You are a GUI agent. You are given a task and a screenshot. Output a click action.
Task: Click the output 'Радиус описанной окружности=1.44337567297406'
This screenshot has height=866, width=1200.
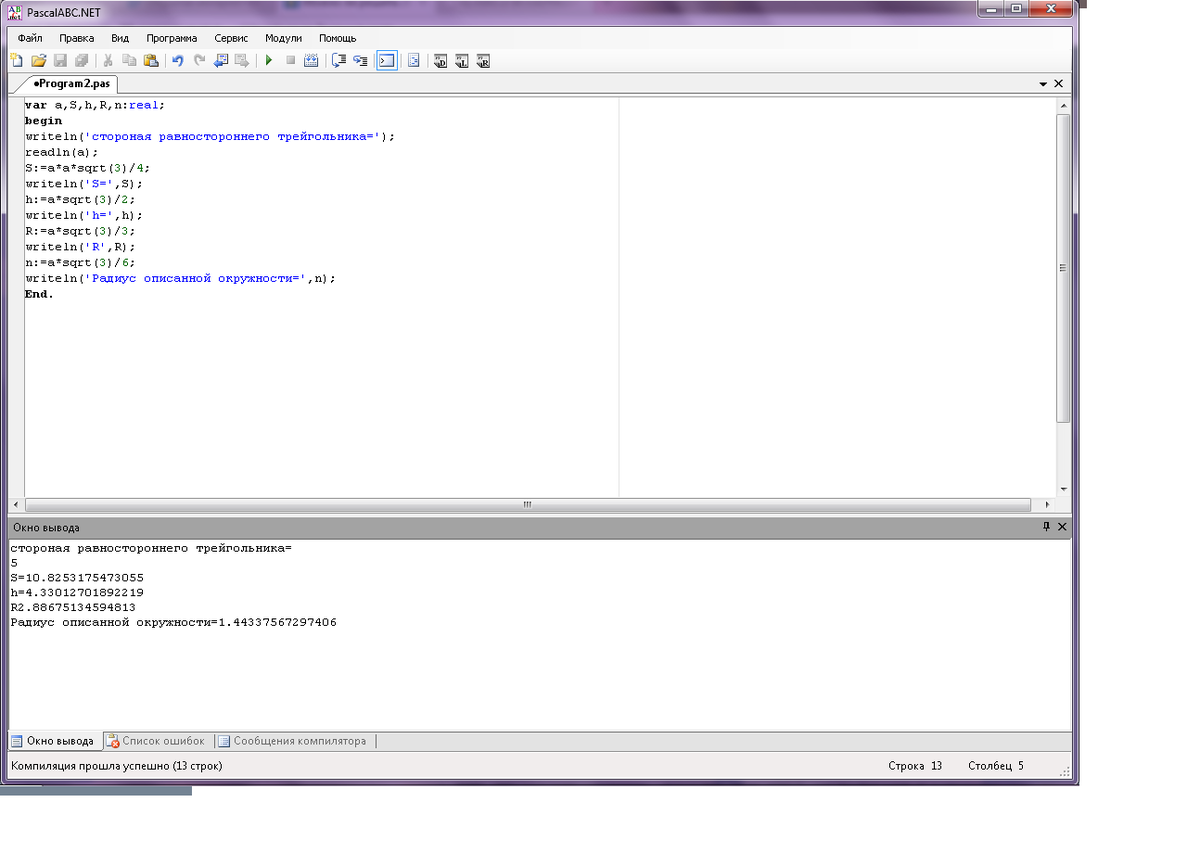point(173,622)
